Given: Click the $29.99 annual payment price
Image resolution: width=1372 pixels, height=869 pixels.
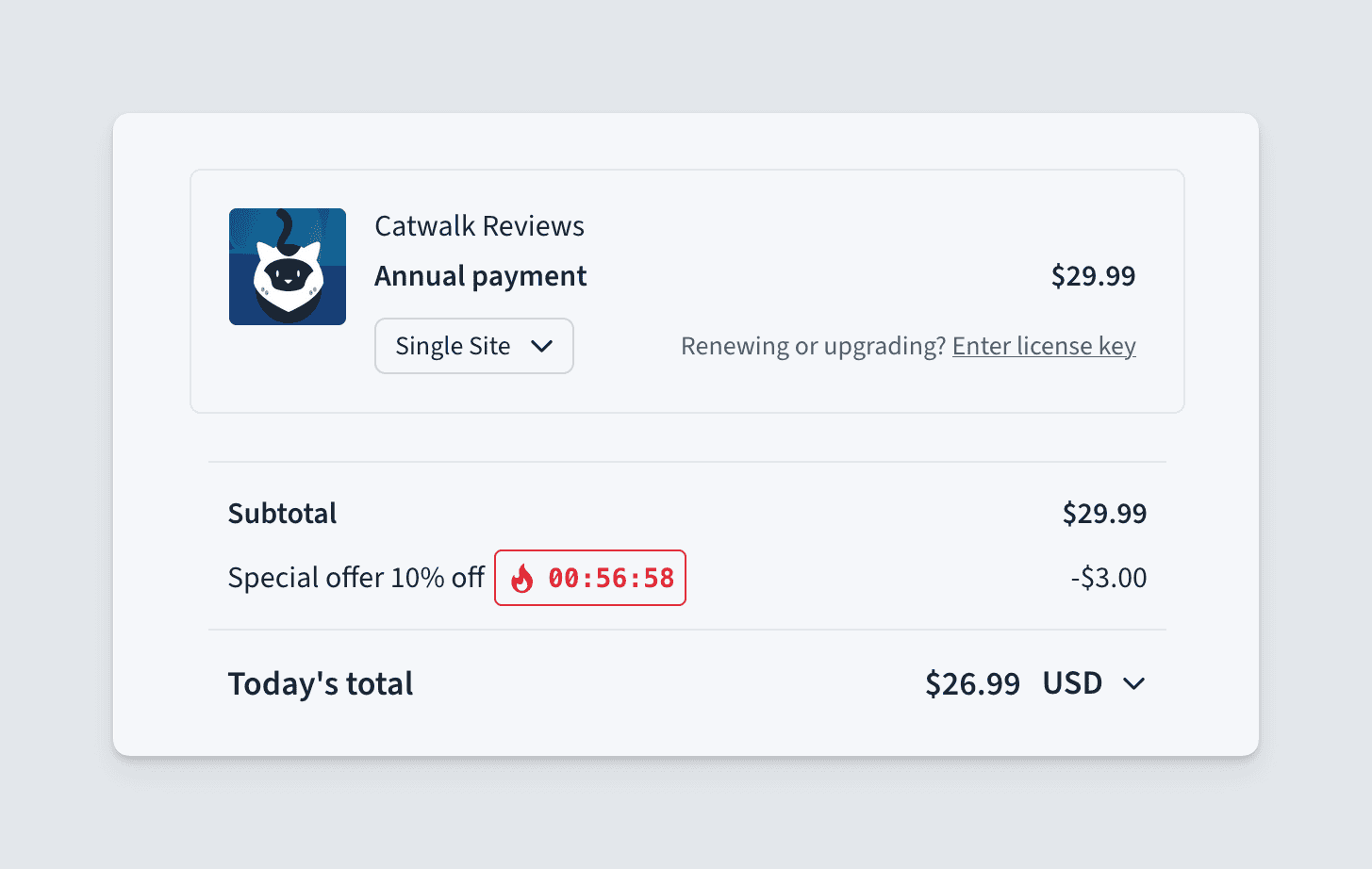Looking at the screenshot, I should coord(1094,276).
